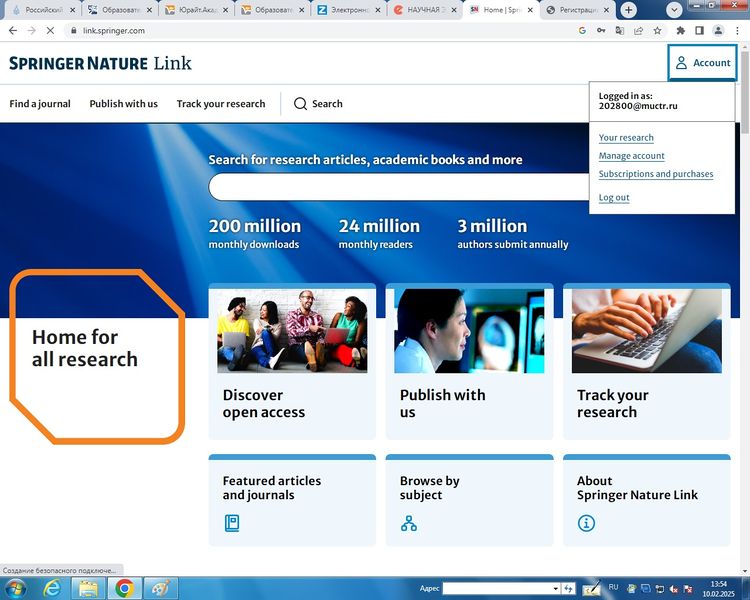Open a new tab with plus button
The height and width of the screenshot is (600, 750).
[629, 10]
